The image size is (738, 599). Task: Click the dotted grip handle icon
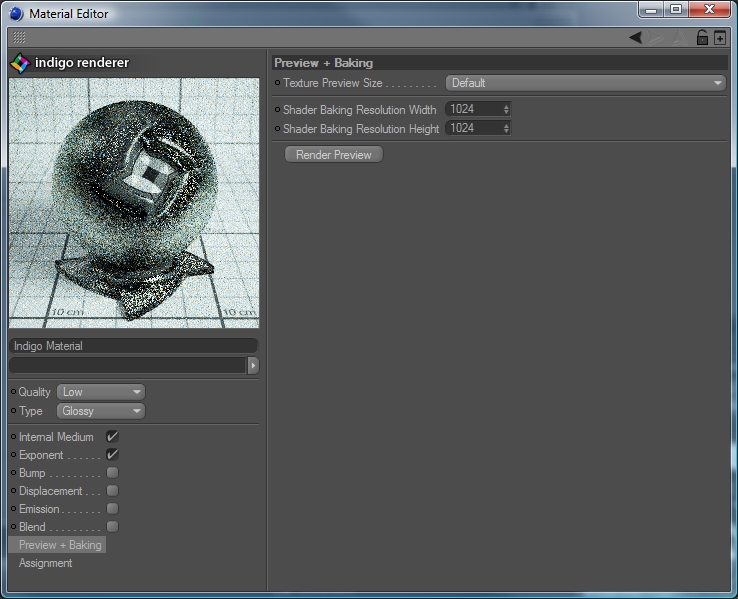coord(19,37)
